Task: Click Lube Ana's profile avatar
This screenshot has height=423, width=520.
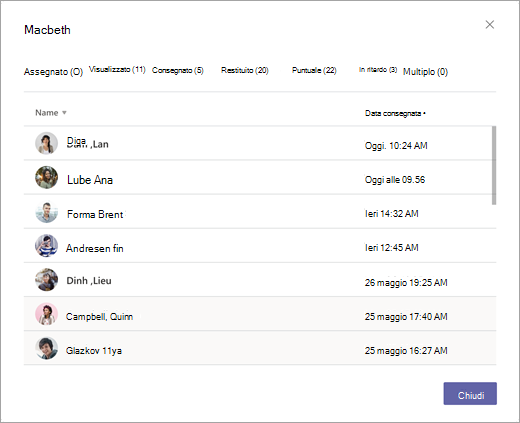Action: 46,177
